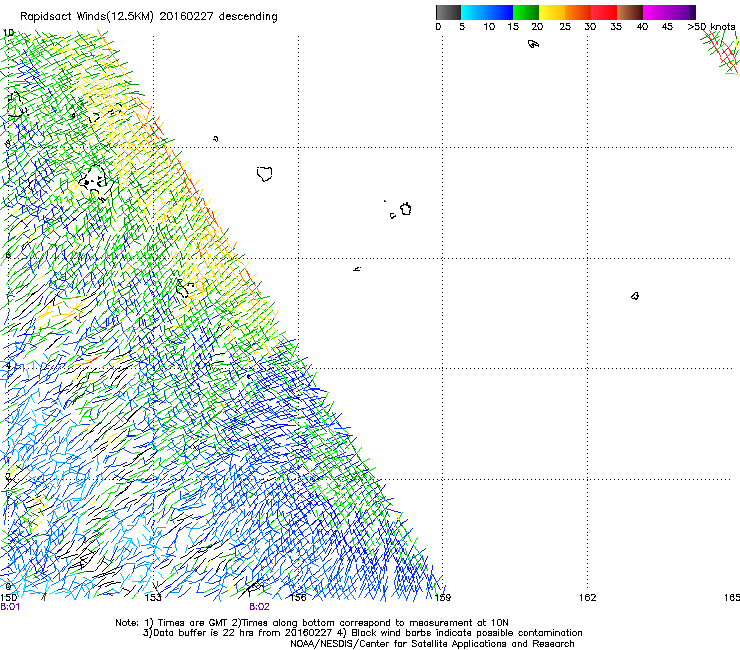
Task: Click the island outline near 158 longitude
Action: tap(406, 209)
